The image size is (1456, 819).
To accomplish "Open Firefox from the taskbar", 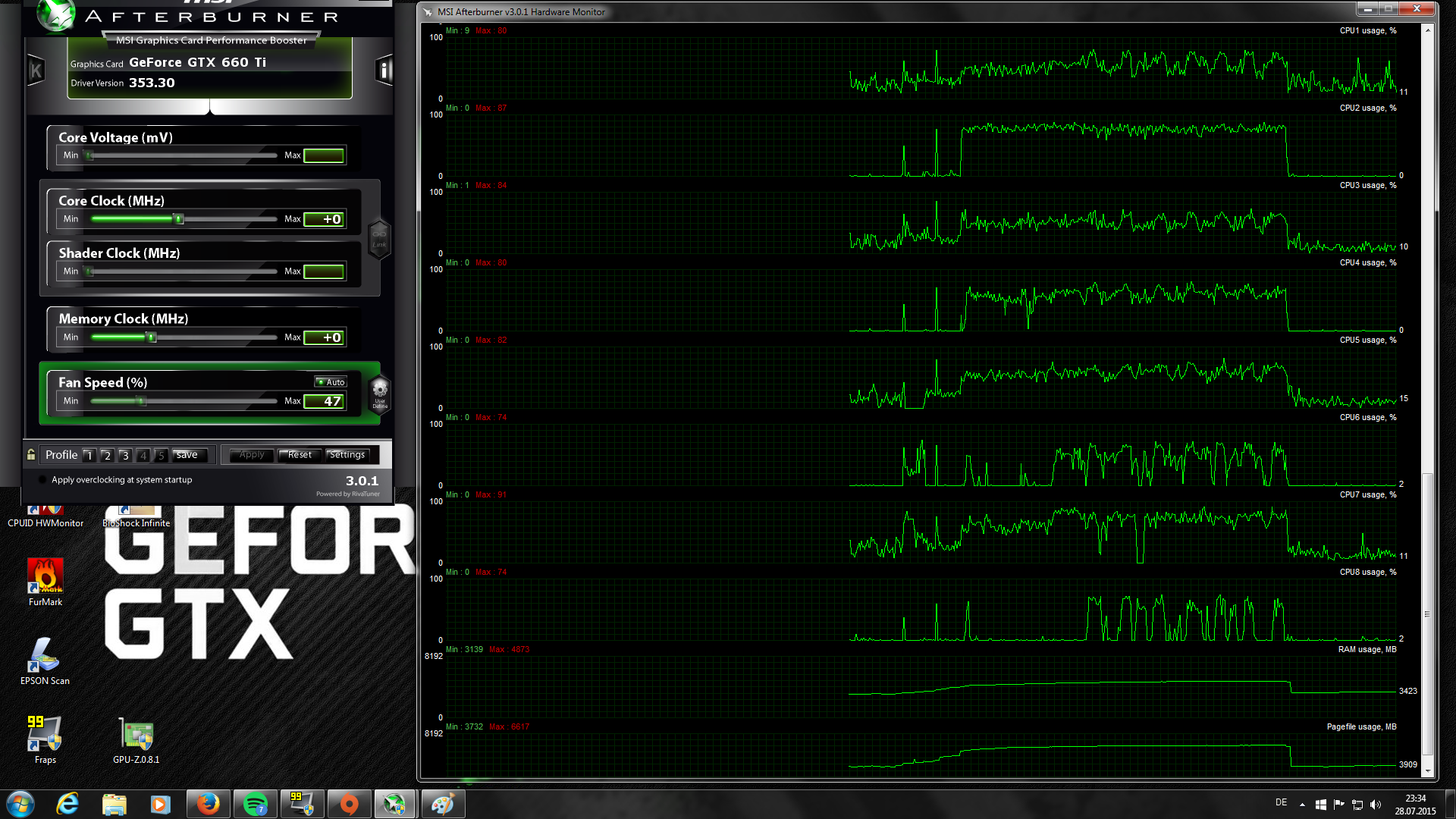I will tap(208, 804).
